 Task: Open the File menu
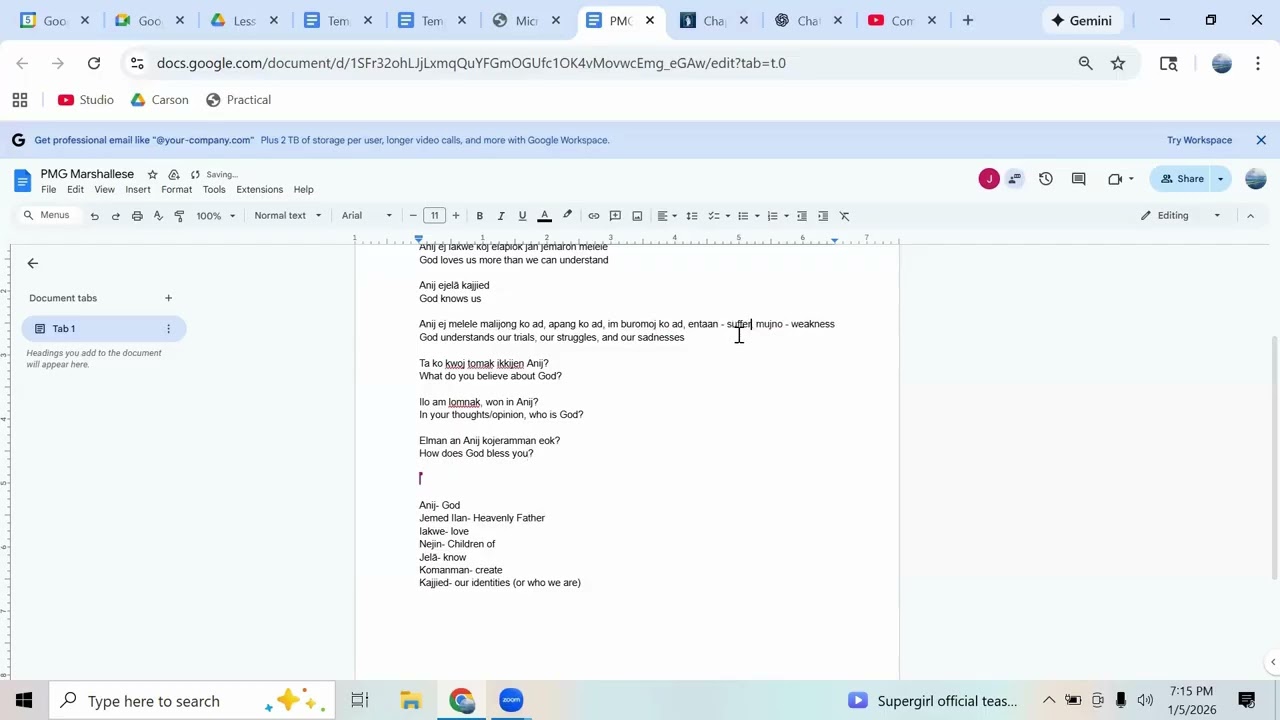[x=48, y=190]
